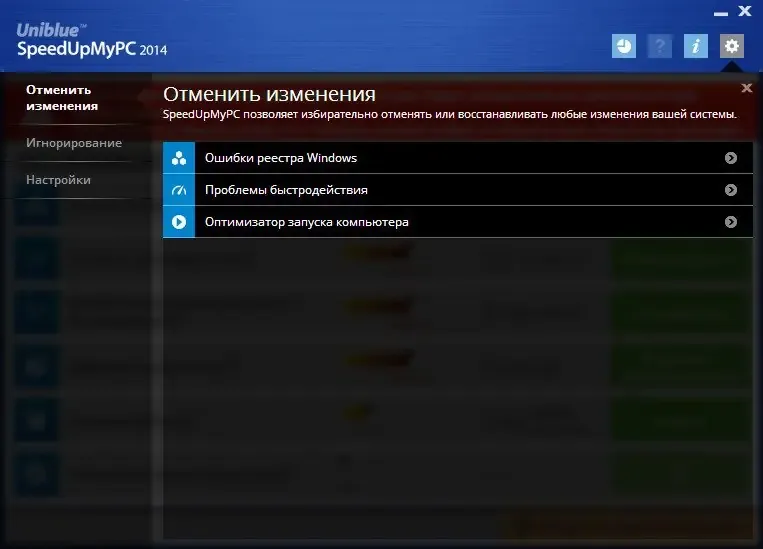Open the Настройки tab
This screenshot has height=549, width=763.
[x=58, y=180]
